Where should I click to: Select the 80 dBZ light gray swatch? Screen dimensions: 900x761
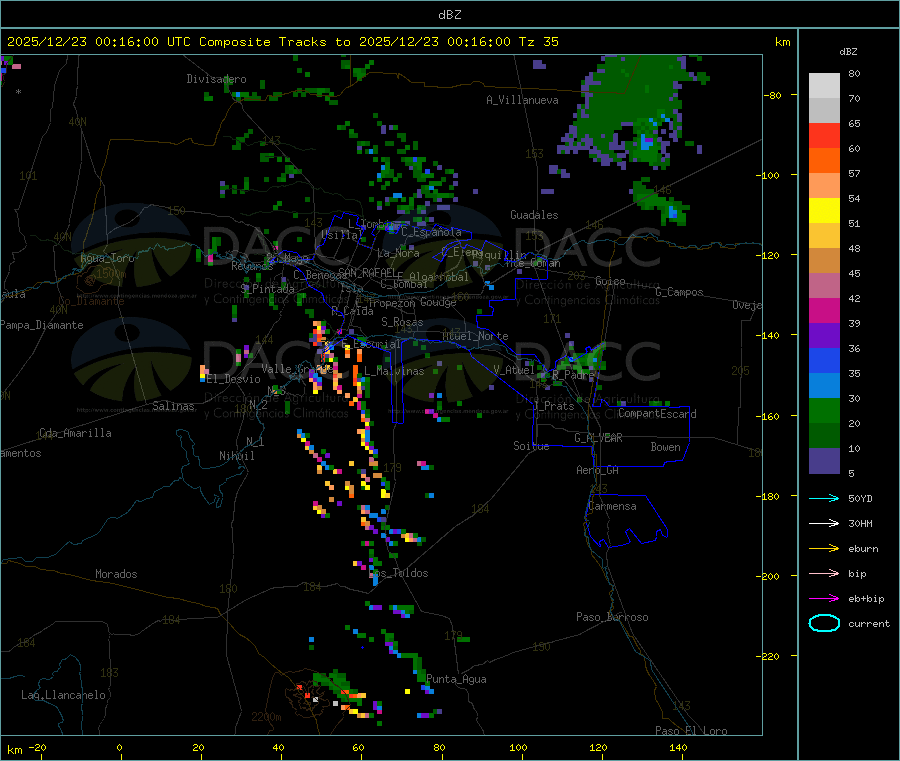click(x=824, y=86)
